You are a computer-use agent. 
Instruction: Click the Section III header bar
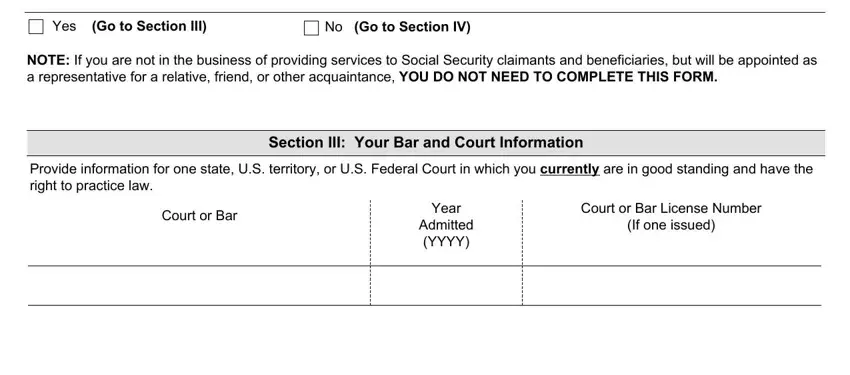point(426,143)
